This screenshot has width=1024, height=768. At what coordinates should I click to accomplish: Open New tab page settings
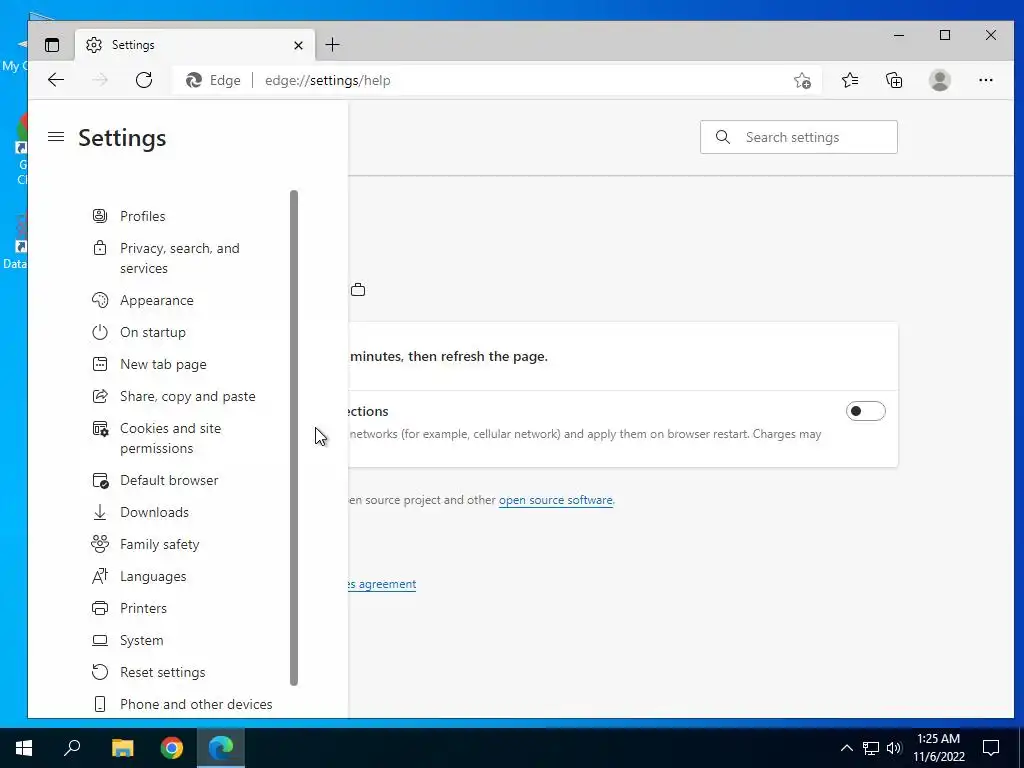pyautogui.click(x=163, y=364)
